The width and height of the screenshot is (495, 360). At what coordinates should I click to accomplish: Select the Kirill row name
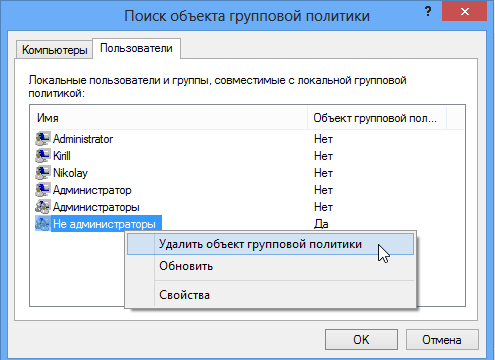62,156
